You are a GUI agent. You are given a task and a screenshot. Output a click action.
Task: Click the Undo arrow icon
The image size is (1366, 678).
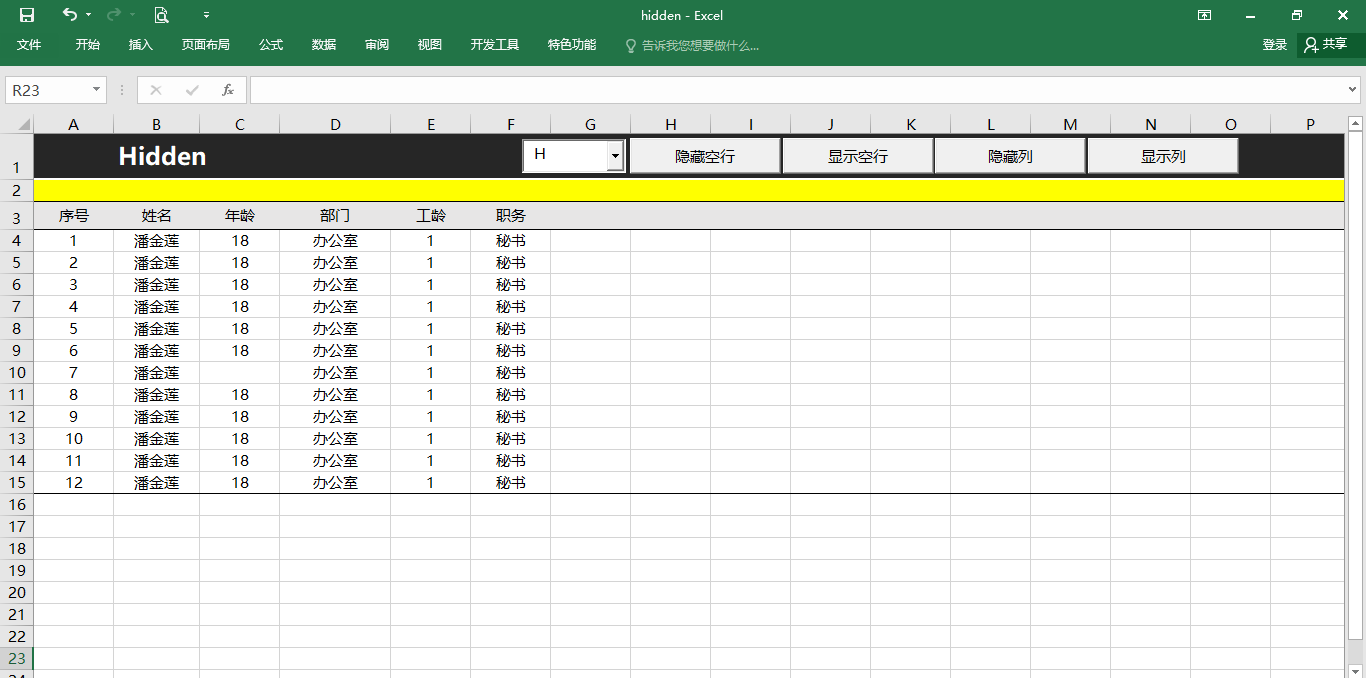click(x=69, y=15)
